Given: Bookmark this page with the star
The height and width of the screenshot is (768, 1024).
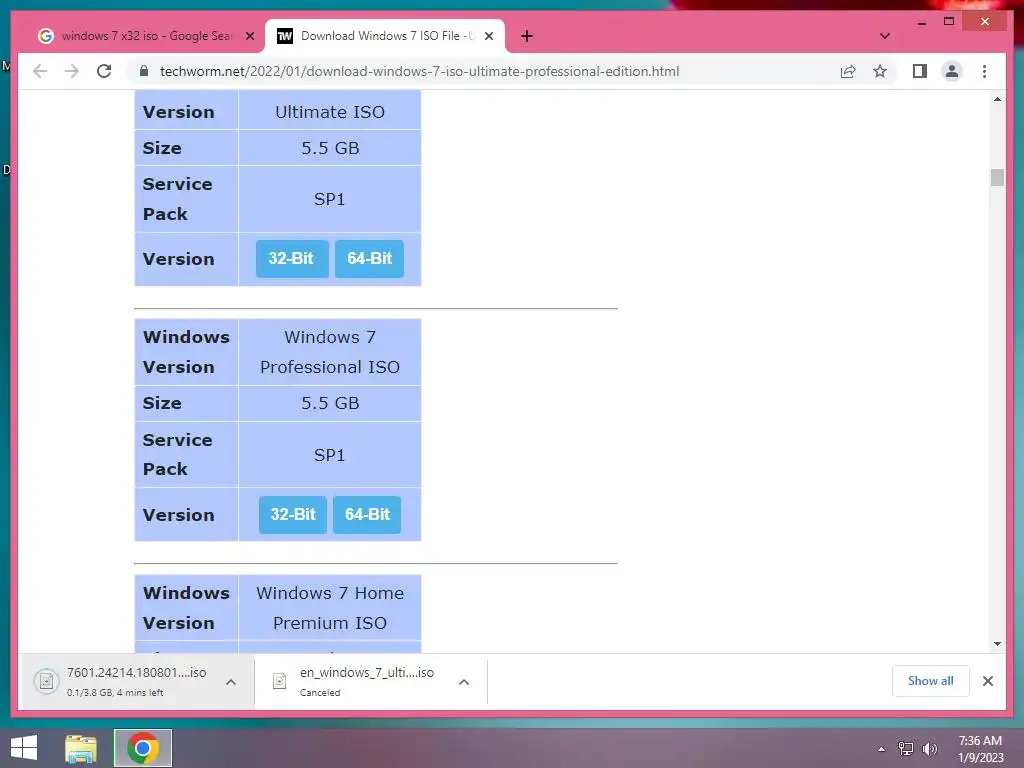Looking at the screenshot, I should [880, 71].
